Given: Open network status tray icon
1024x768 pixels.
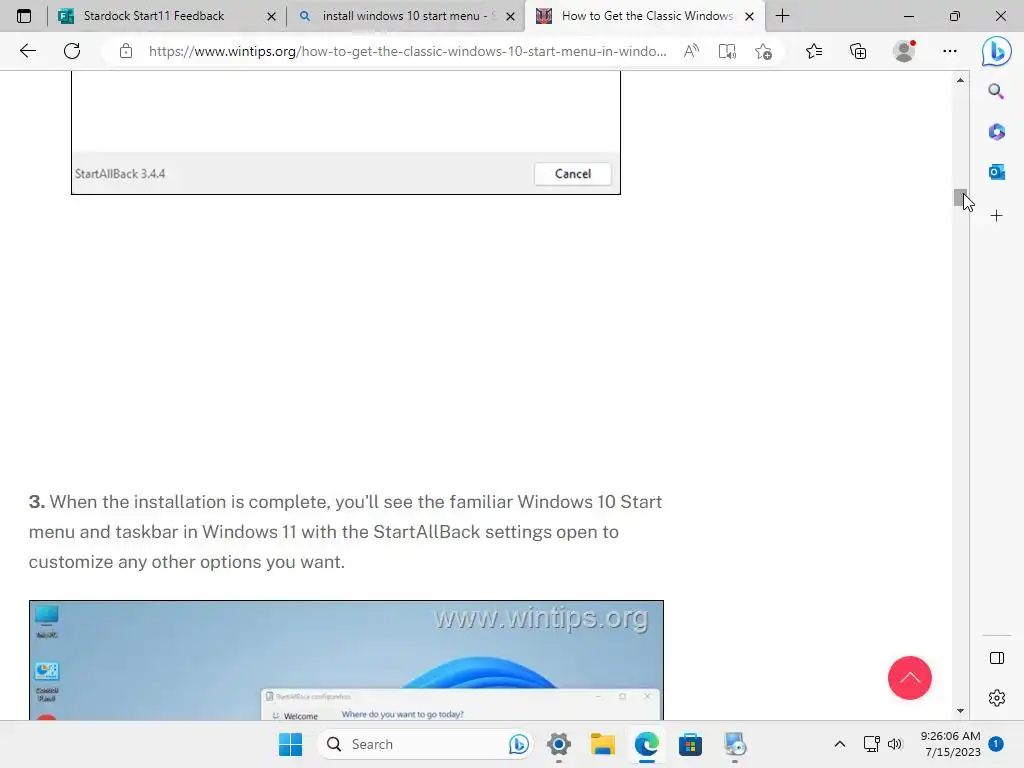Looking at the screenshot, I should tap(871, 744).
